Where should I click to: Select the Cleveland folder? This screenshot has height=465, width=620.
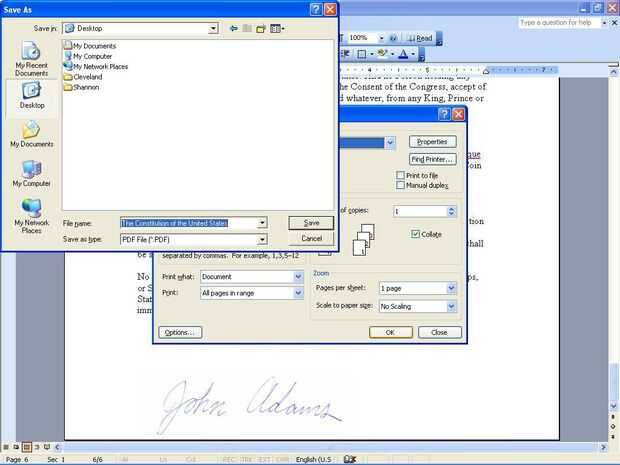(83, 77)
